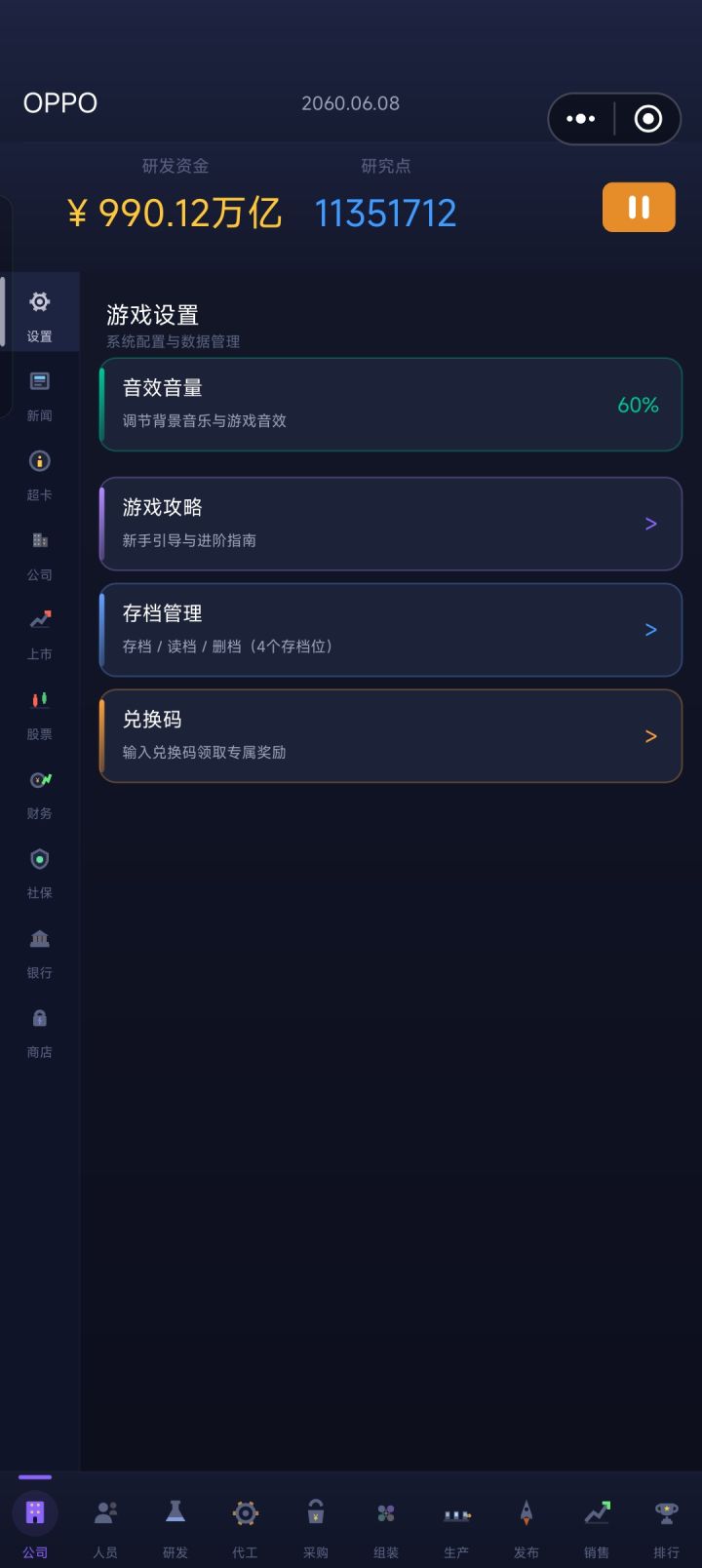Select the 超卡 sidebar icon
The height and width of the screenshot is (1568, 702).
(39, 461)
